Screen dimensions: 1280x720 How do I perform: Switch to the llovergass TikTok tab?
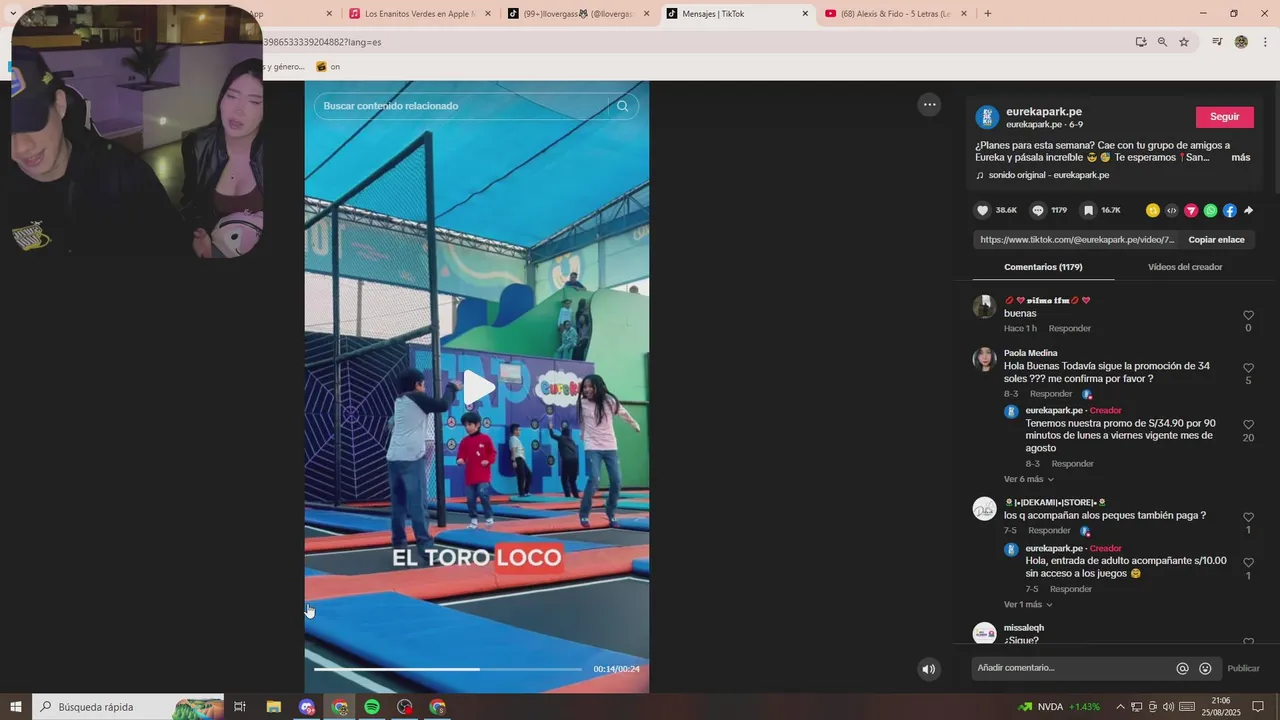[x=579, y=14]
